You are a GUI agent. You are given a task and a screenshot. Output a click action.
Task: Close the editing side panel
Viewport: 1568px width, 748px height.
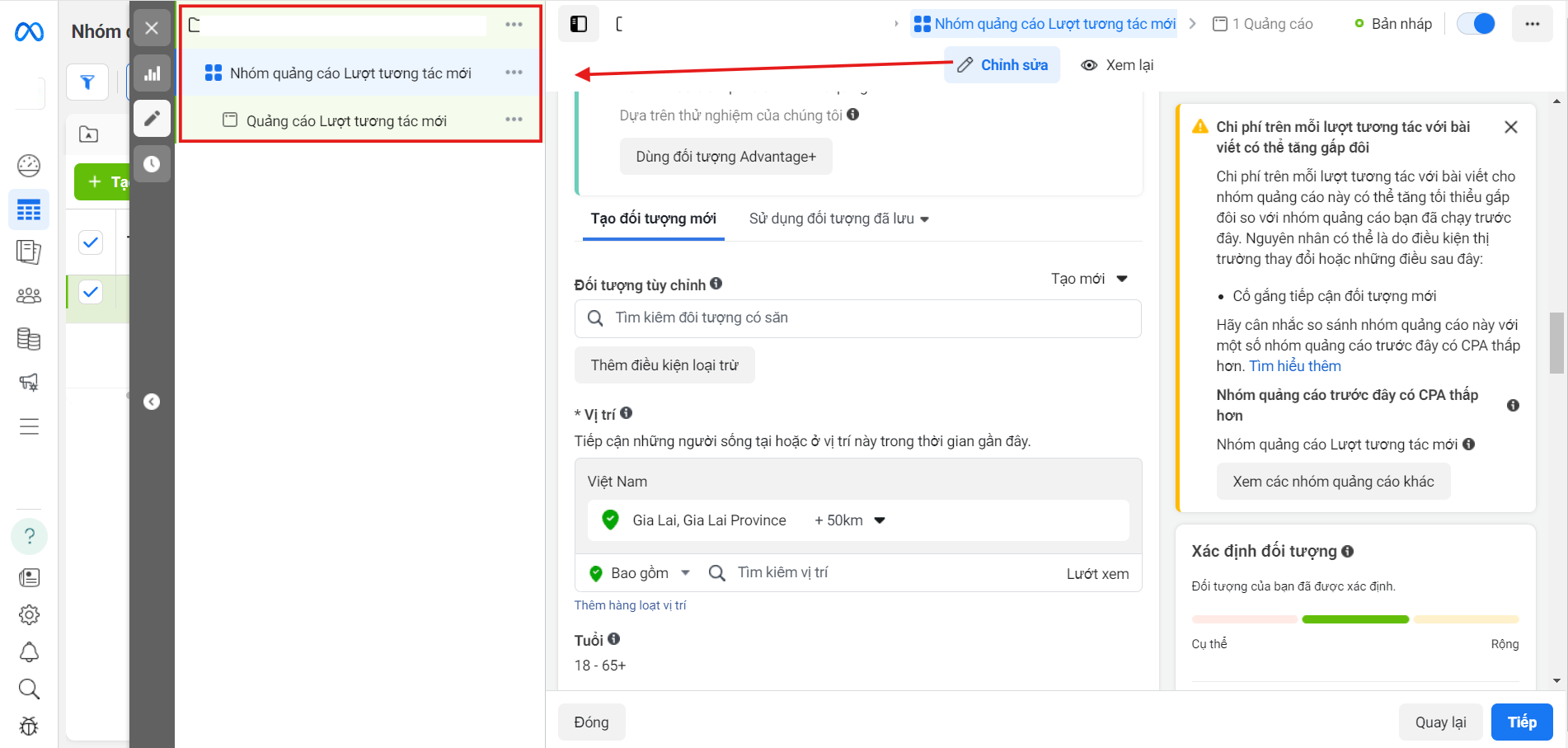click(152, 28)
